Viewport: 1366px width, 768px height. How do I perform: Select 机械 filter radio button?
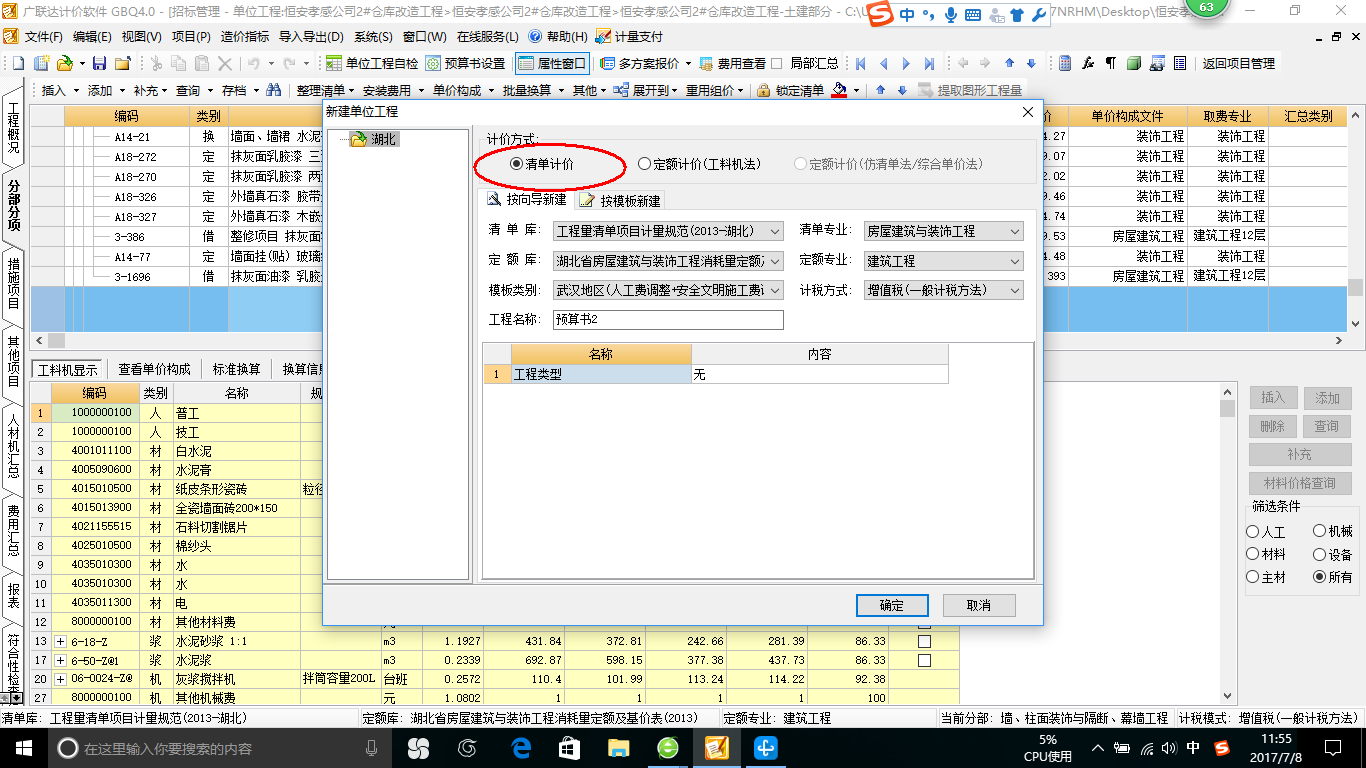click(1320, 532)
